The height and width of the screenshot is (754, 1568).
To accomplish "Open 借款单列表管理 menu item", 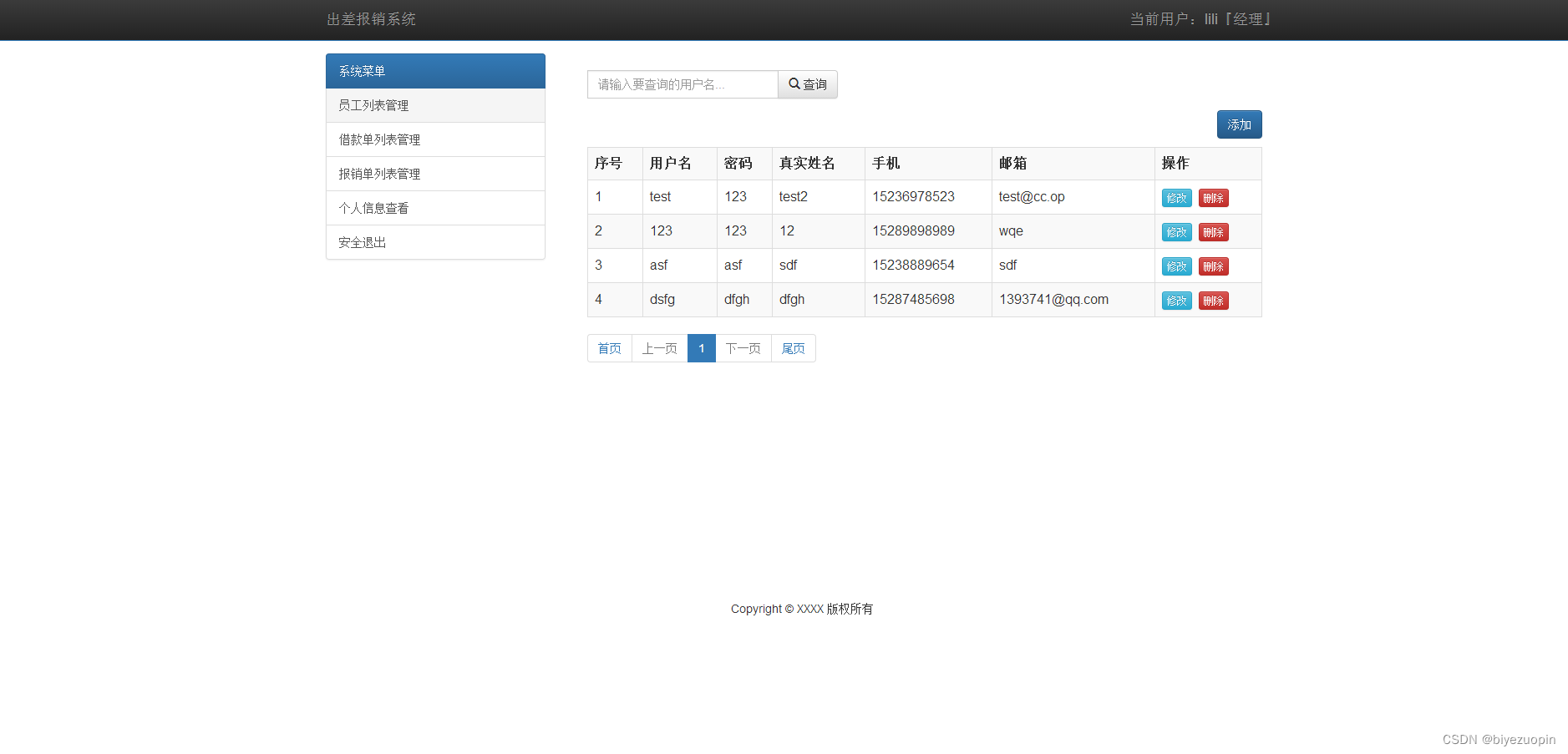I will (435, 139).
